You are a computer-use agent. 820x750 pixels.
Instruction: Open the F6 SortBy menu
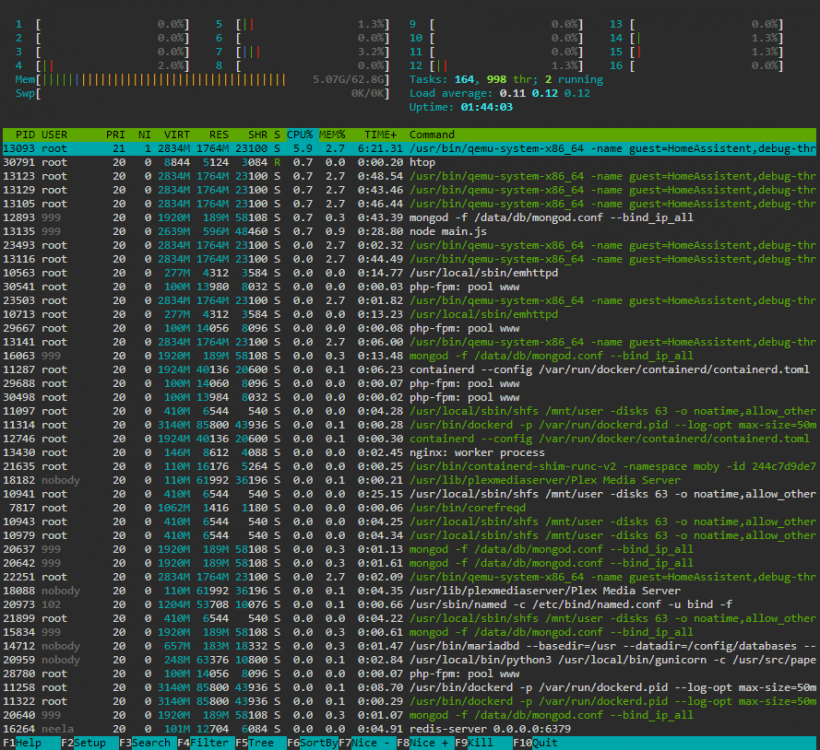pyautogui.click(x=312, y=743)
